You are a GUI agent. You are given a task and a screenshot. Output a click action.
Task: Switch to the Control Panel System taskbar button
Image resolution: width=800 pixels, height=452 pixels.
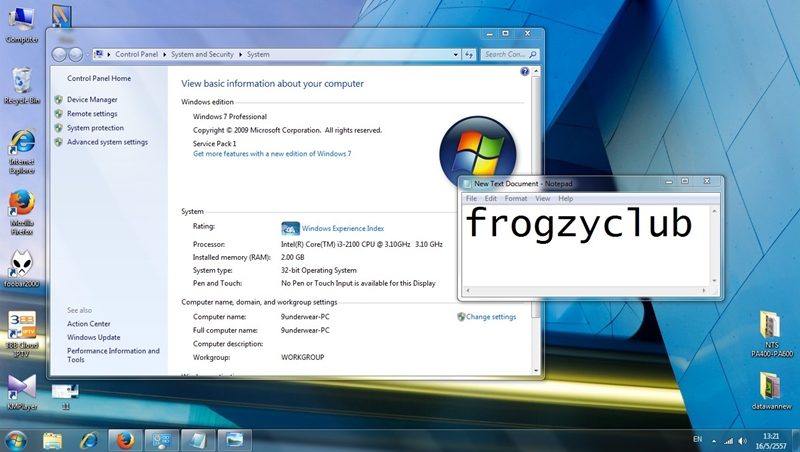(x=162, y=440)
